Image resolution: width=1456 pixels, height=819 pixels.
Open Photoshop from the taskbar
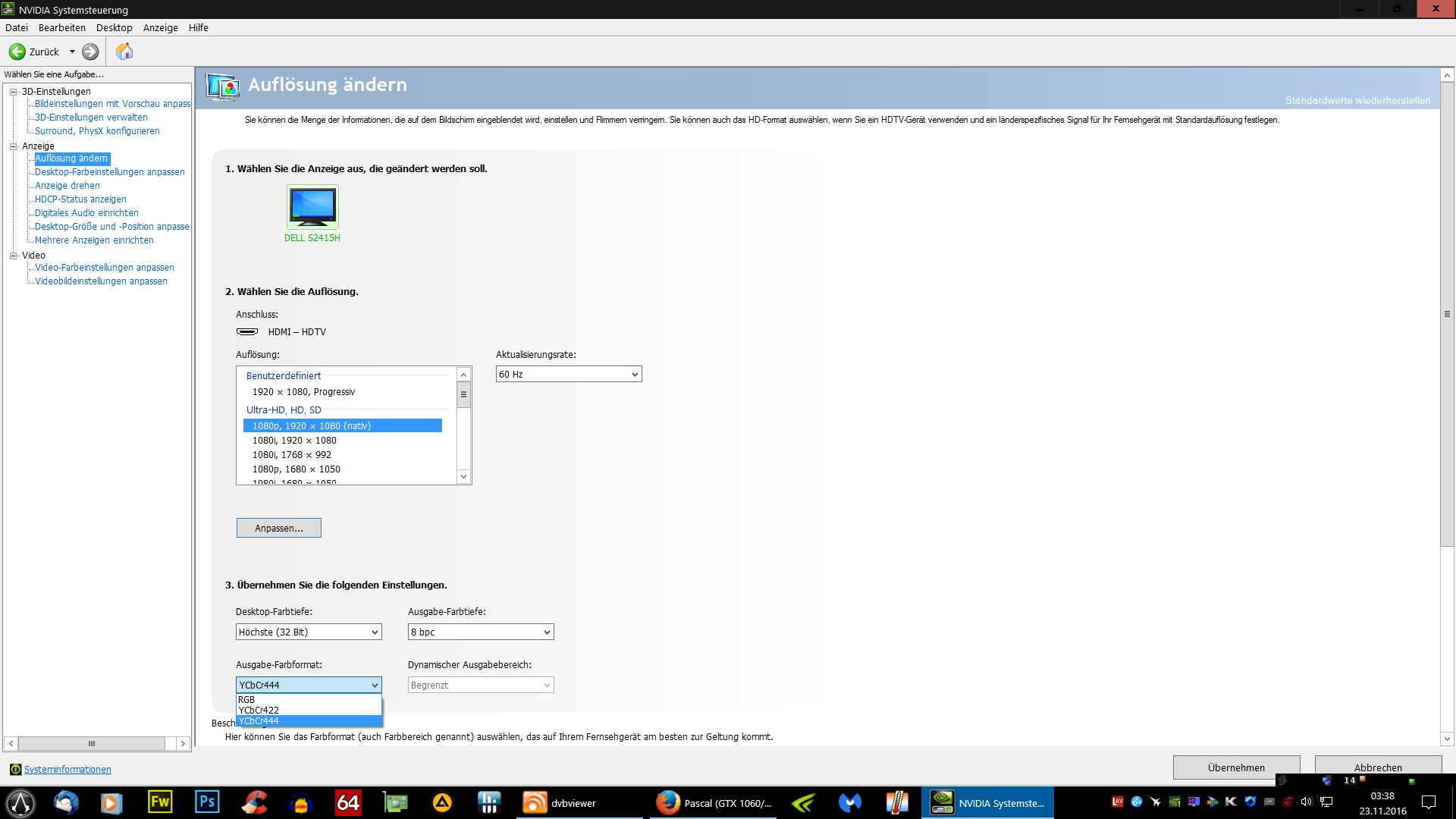[207, 802]
